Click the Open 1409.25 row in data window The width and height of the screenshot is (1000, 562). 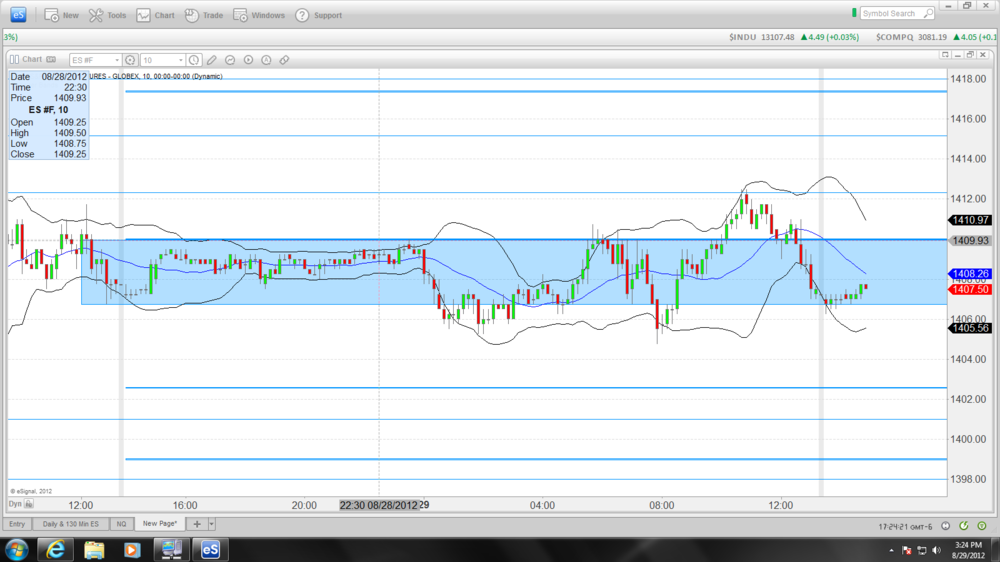(48, 122)
